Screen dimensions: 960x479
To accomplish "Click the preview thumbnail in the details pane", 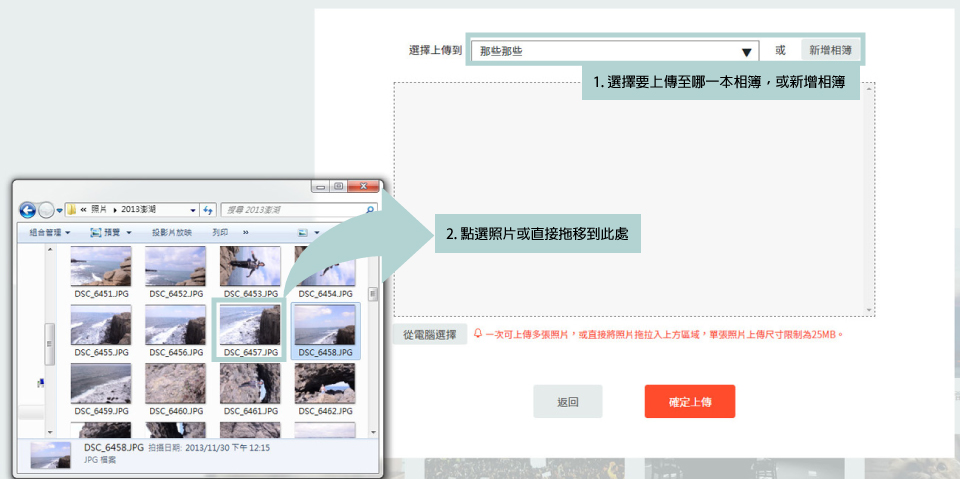I will click(x=51, y=455).
